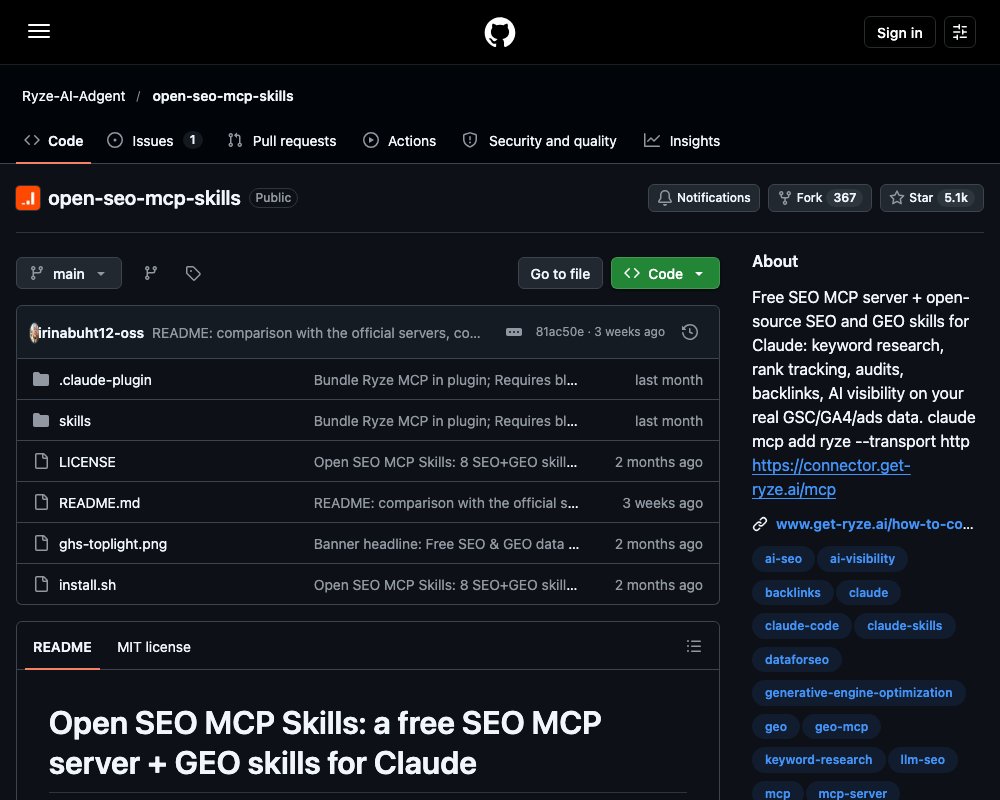Click .claude-plugin folder icon
The image size is (1000, 800).
click(x=41, y=380)
